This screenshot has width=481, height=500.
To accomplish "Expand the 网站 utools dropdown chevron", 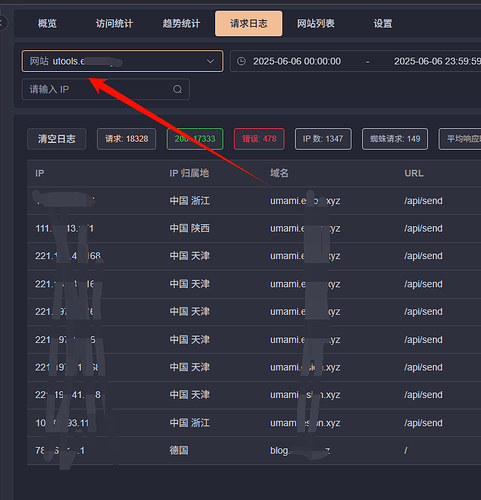I will point(210,61).
